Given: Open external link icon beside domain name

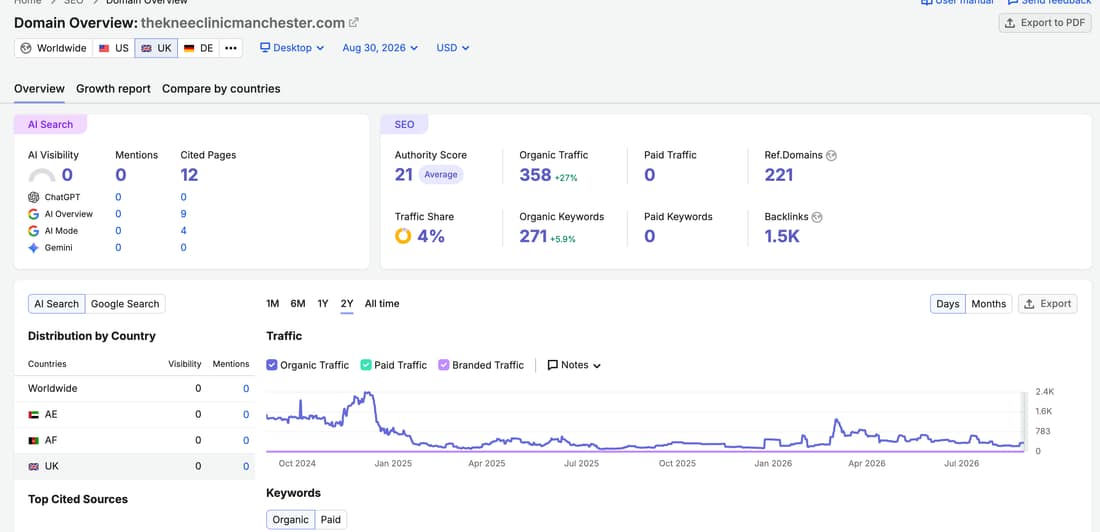Looking at the screenshot, I should coord(354,22).
